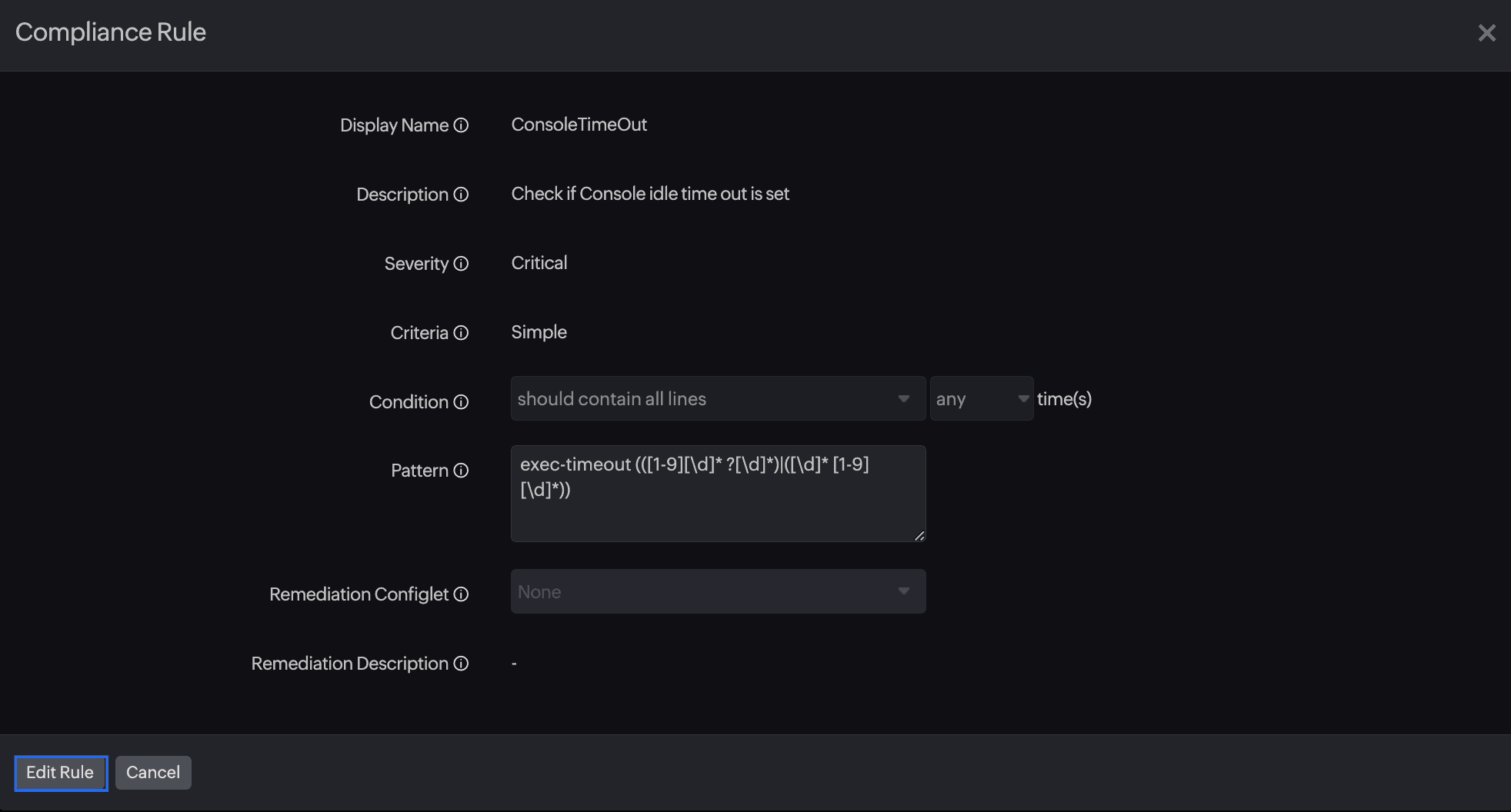
Task: Close the Compliance Rule dialog
Action: 1486,32
